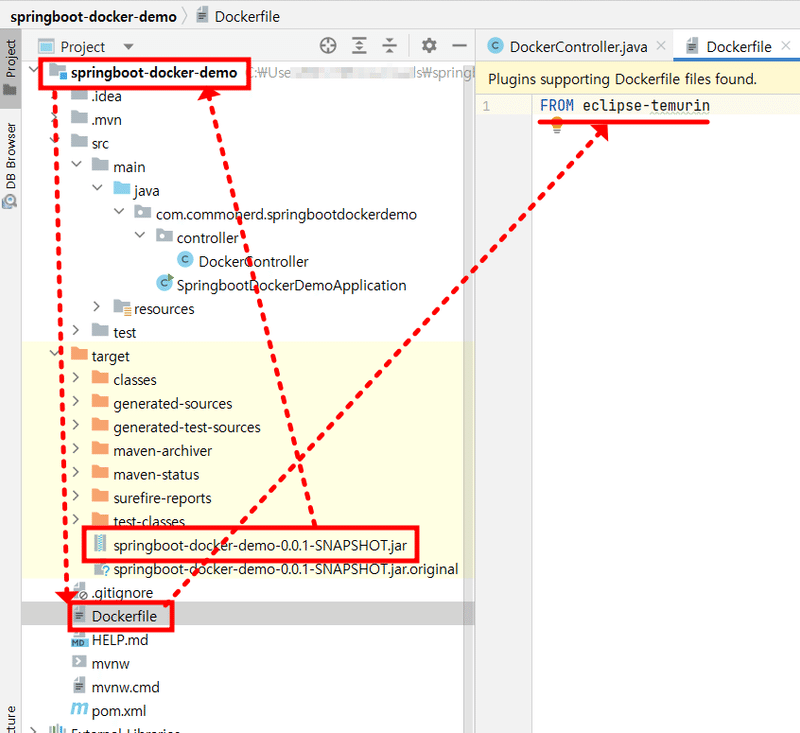Open the HELP.md file
Image resolution: width=800 pixels, height=733 pixels.
coord(120,640)
